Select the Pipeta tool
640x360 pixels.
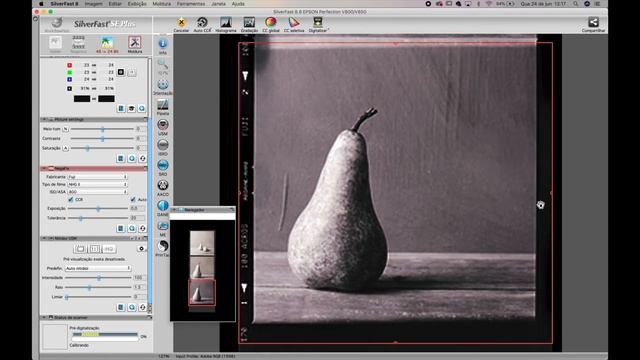(162, 107)
